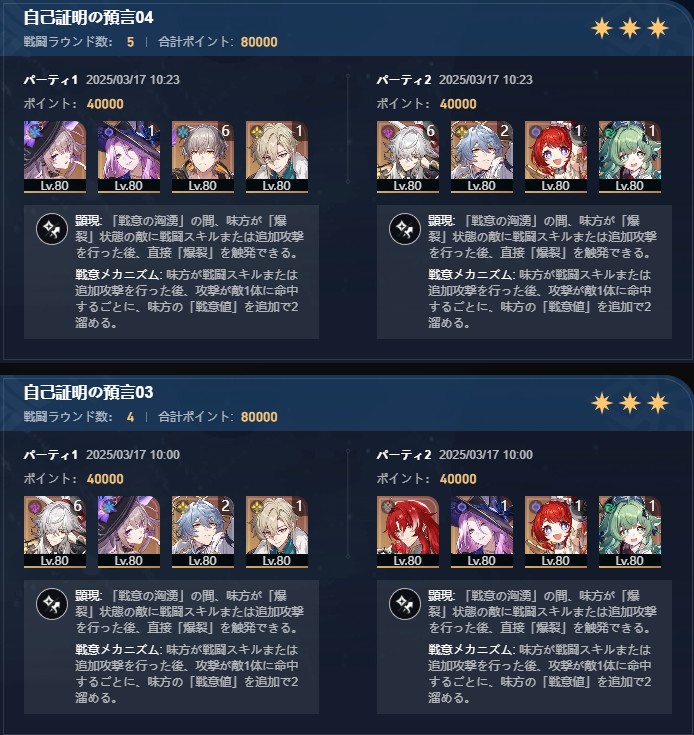Click the middle star of 自己証明の預言04 rating
The image size is (694, 735).
(630, 29)
